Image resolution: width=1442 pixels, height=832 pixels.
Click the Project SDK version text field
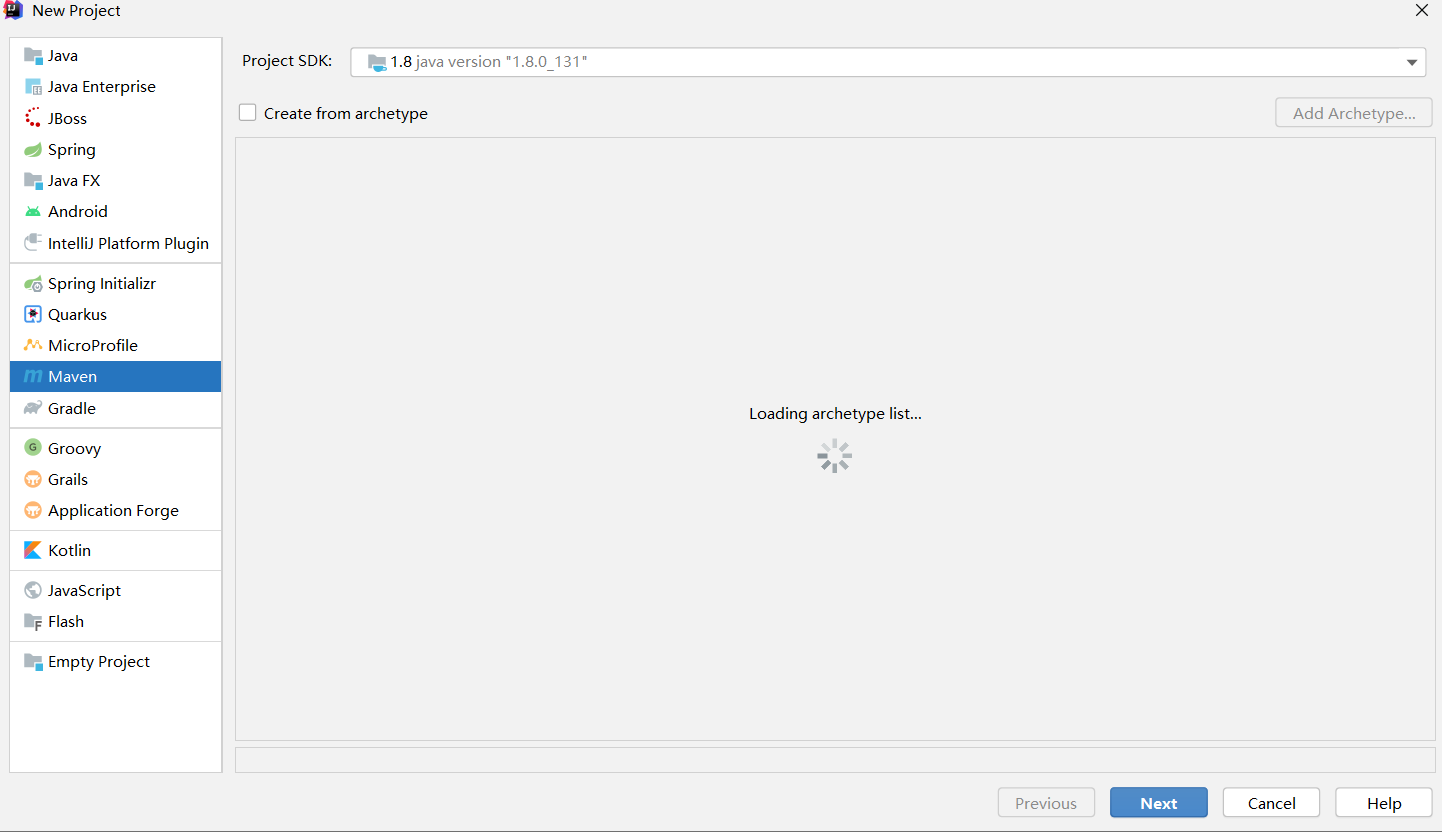pyautogui.click(x=888, y=62)
